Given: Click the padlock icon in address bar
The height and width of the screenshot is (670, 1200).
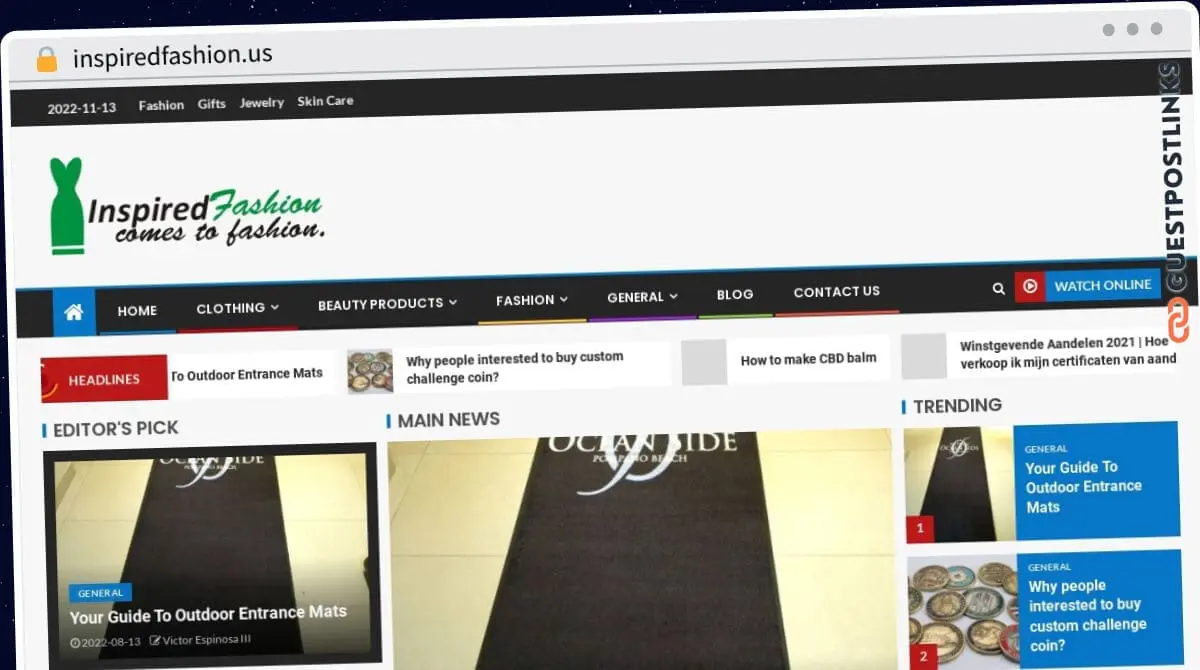Looking at the screenshot, I should click(x=46, y=59).
